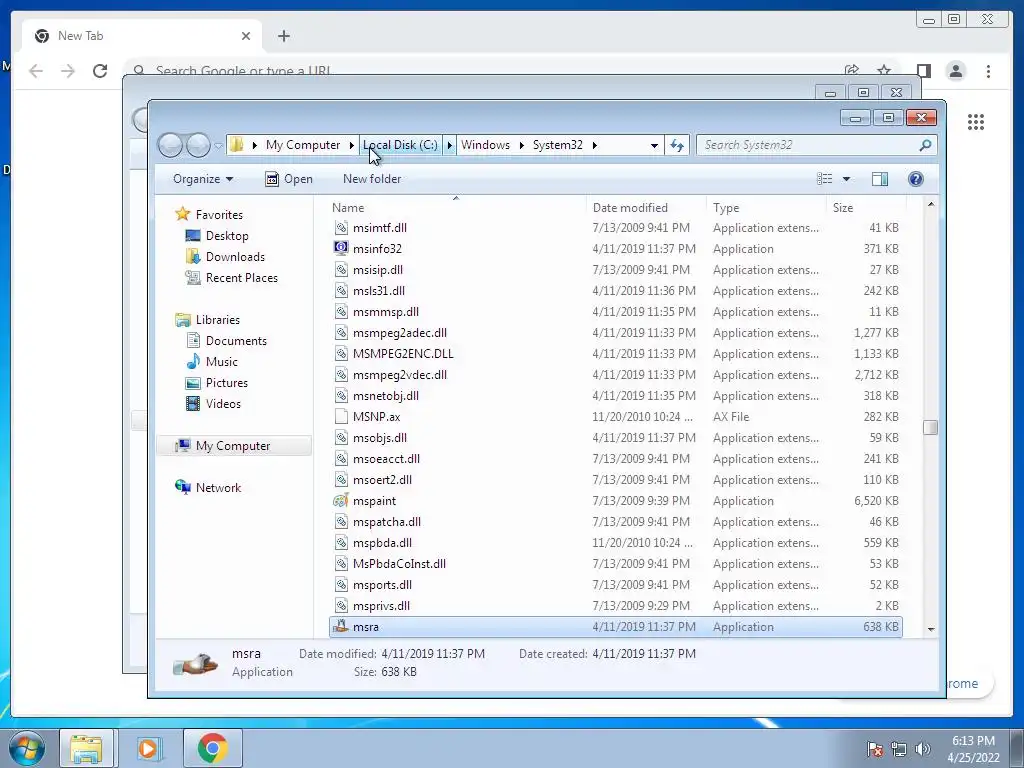Screen dimensions: 1024x768
Task: Click Windows in the breadcrumb path
Action: (485, 145)
